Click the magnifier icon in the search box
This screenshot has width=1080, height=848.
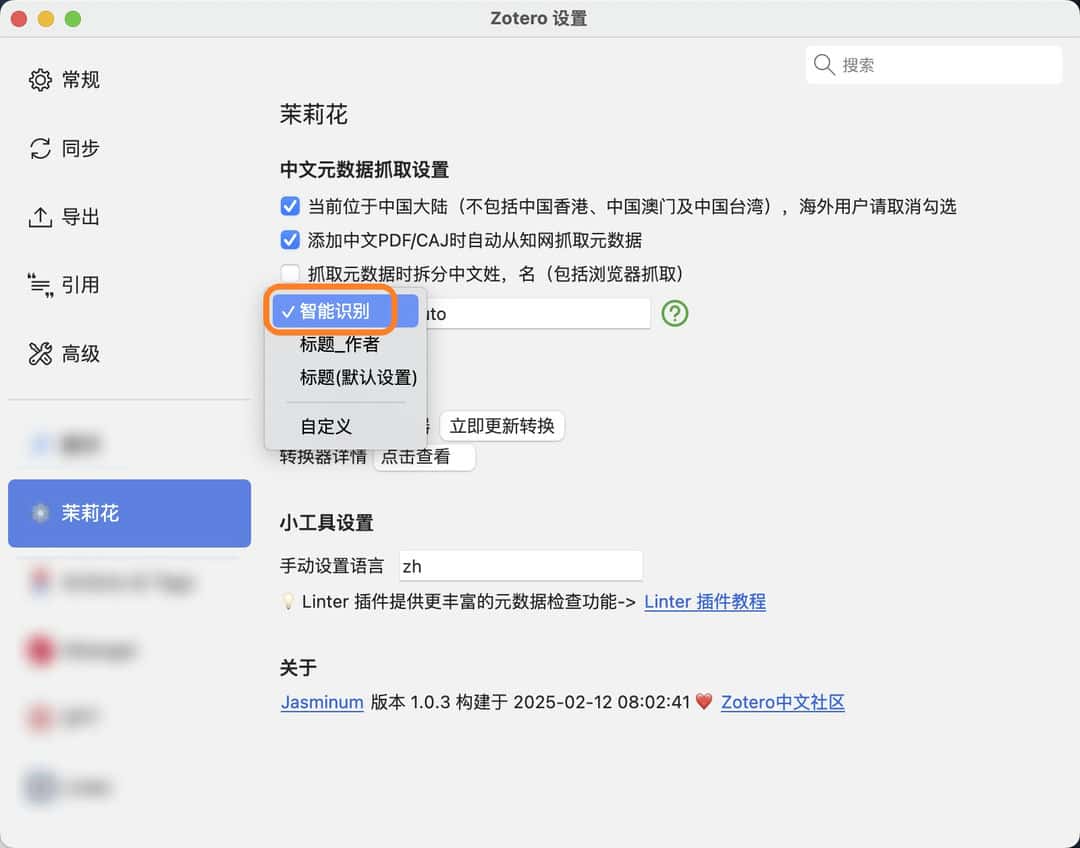tap(823, 64)
